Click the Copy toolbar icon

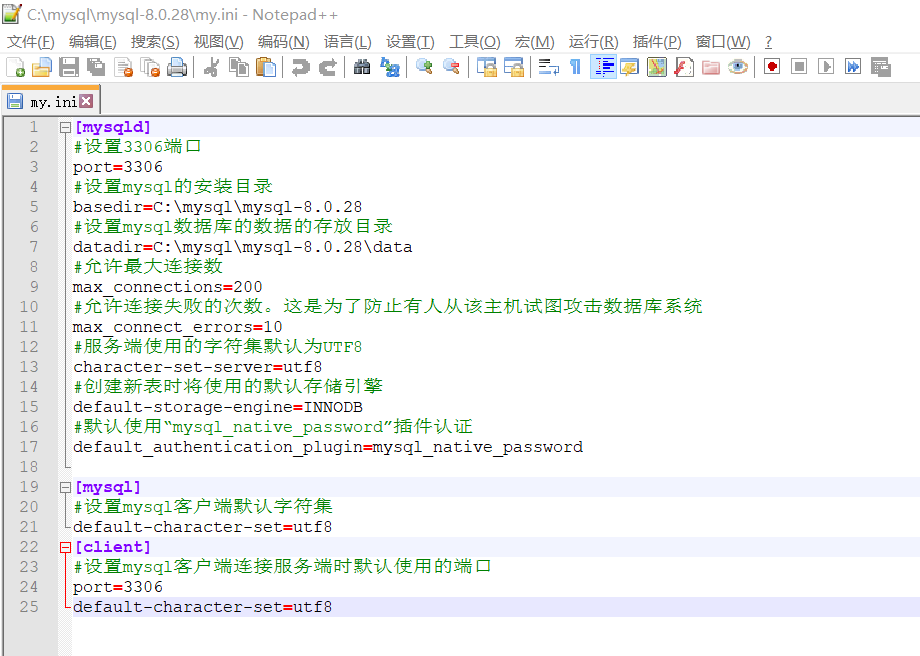239,67
